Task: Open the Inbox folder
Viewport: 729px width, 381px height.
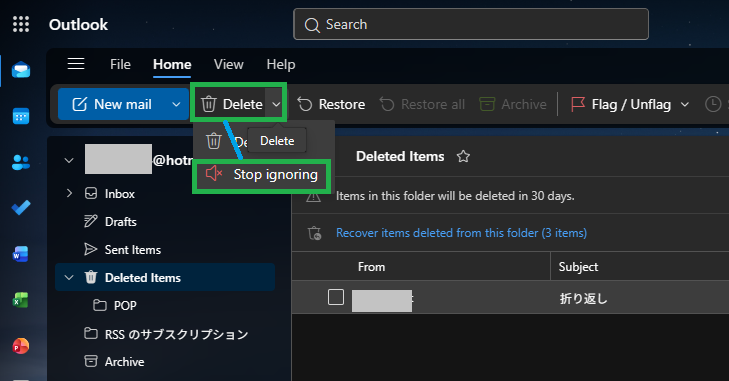Action: (119, 194)
